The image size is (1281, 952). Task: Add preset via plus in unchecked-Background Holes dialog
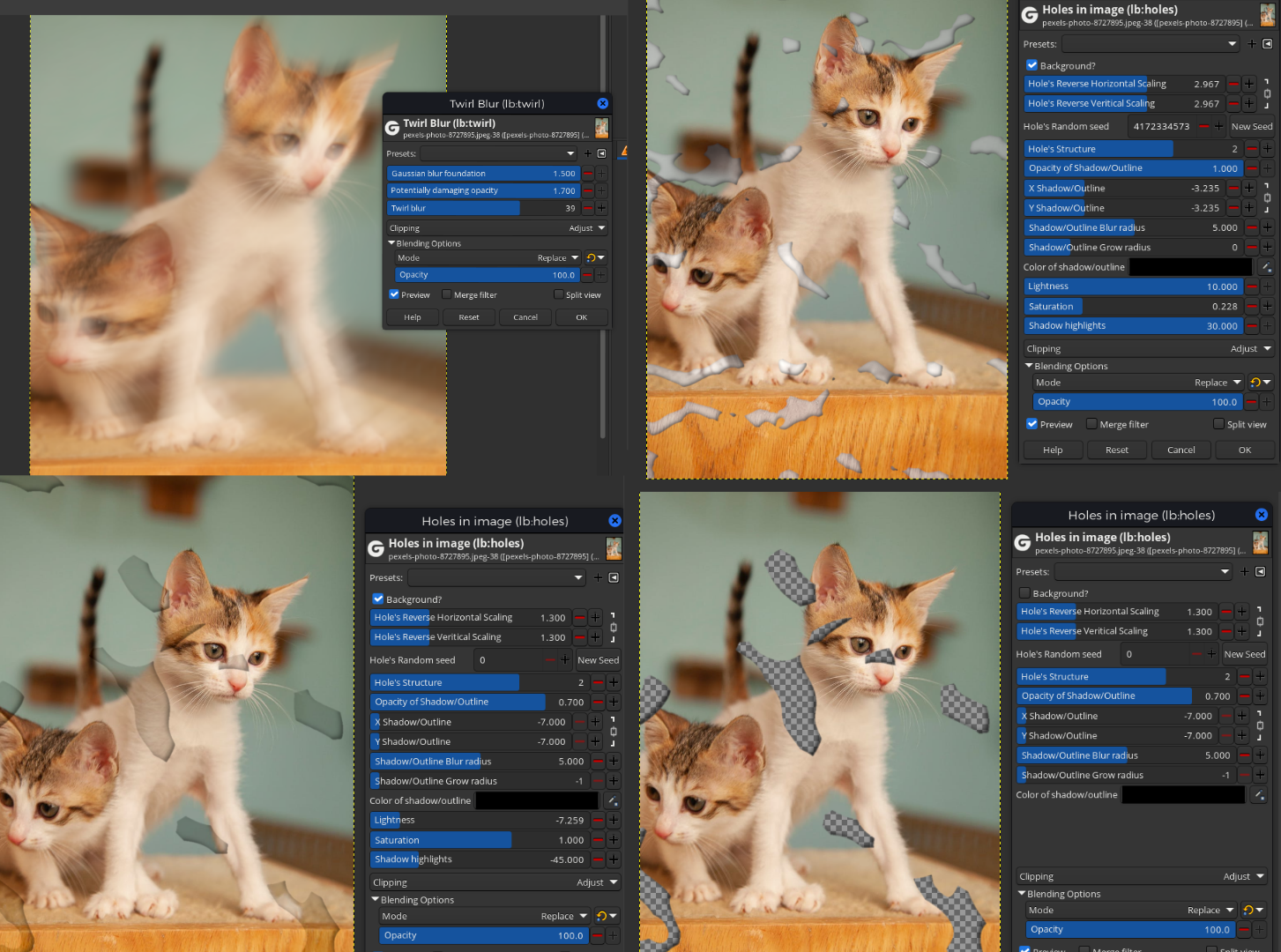tap(1245, 572)
